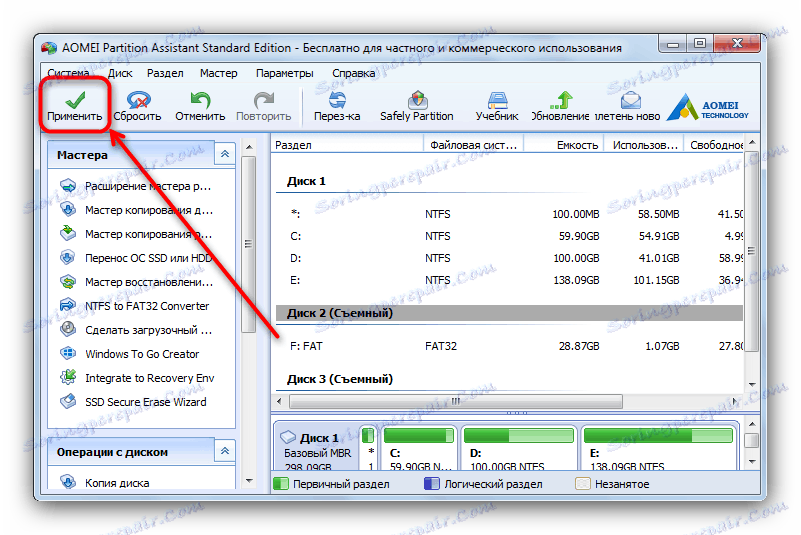
Task: Start Мастер копирования д... wizard
Action: tap(136, 210)
